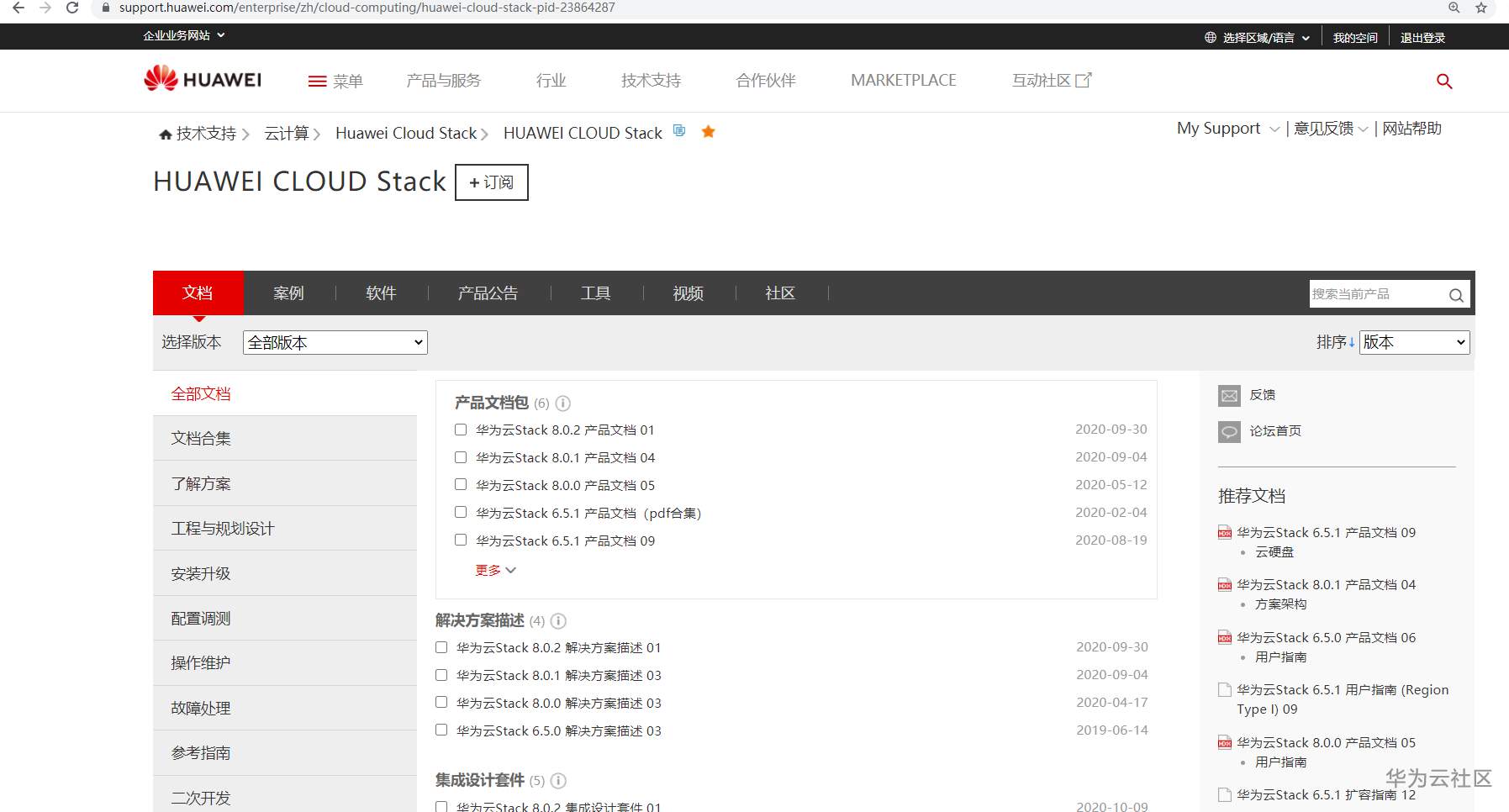This screenshot has width=1509, height=812.
Task: Check the box for 华为云Stack 8.0.1 解决方案描述 03
Action: click(441, 675)
